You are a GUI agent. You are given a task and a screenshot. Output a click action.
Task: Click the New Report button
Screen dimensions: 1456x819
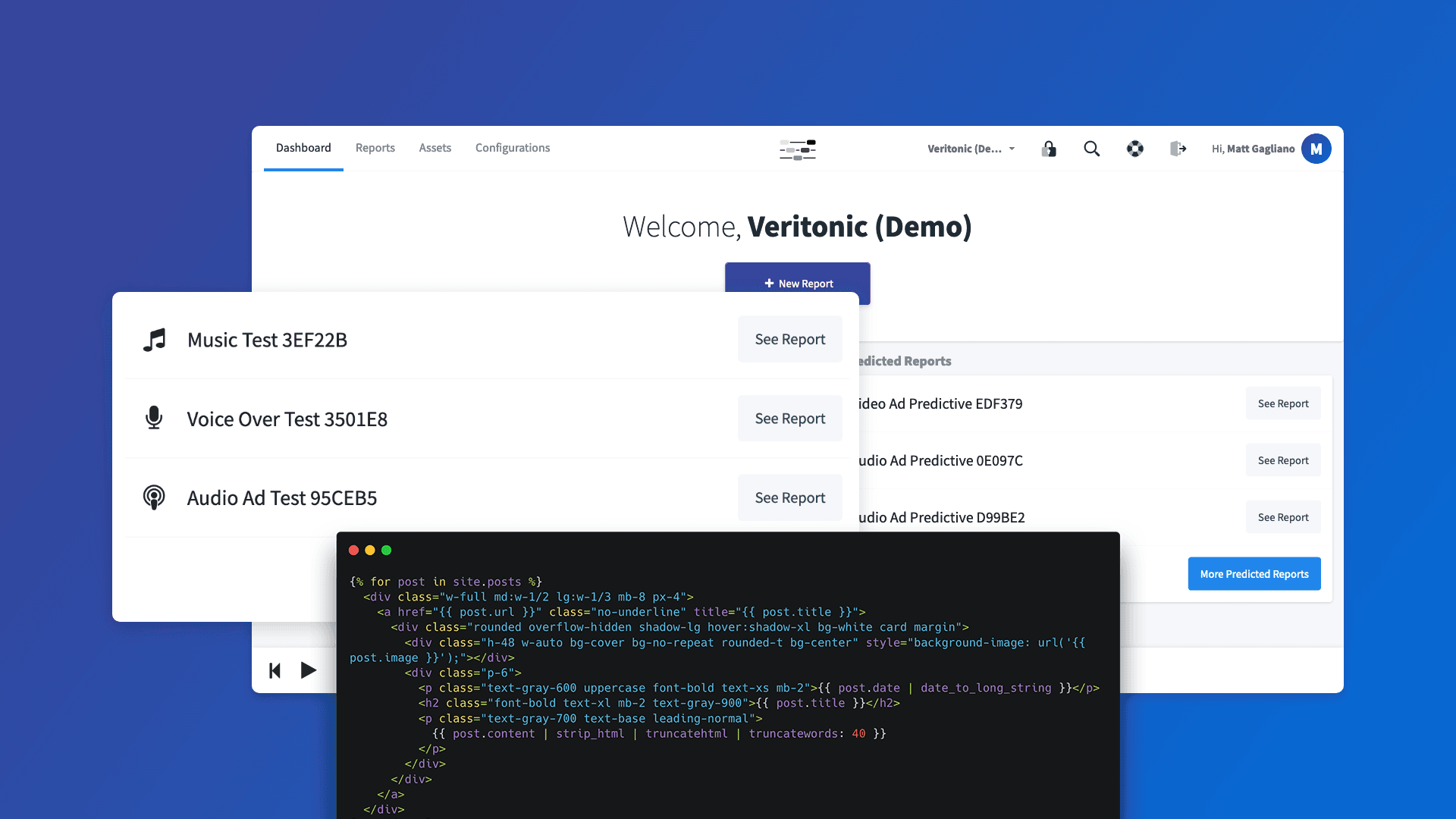pyautogui.click(x=798, y=283)
